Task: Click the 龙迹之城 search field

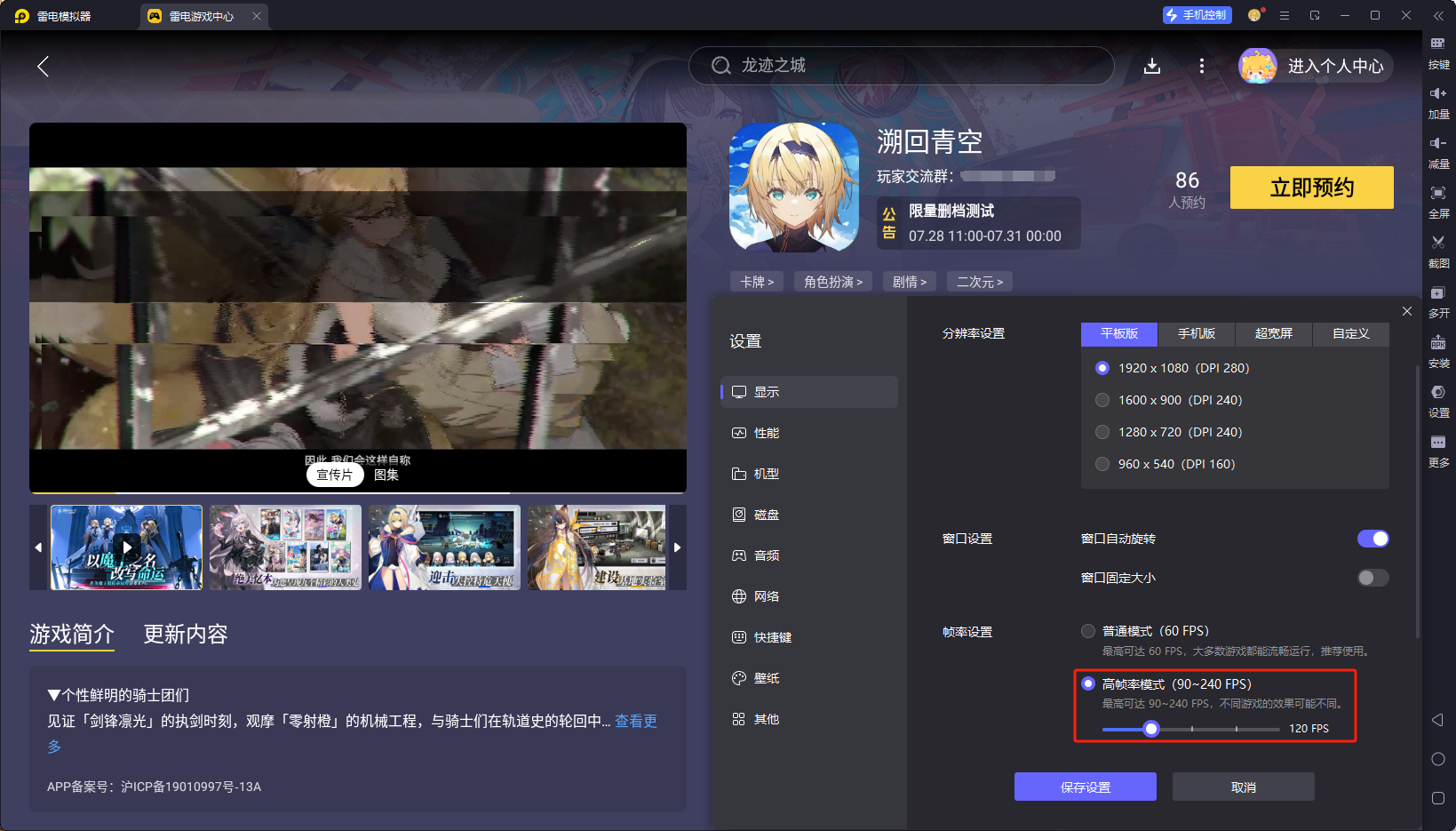Action: pos(902,66)
